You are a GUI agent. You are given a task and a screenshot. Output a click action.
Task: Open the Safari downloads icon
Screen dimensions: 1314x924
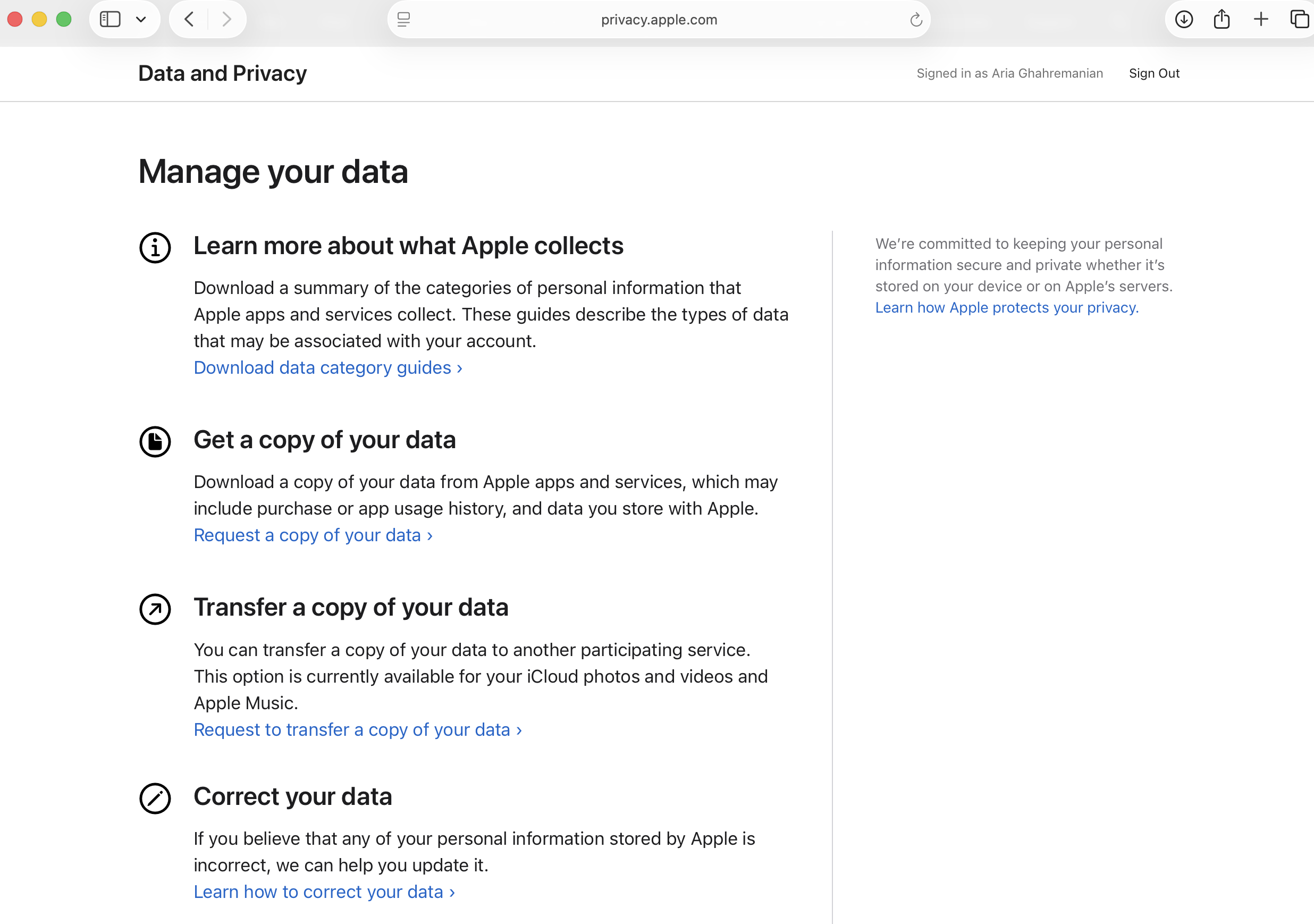tap(1184, 20)
